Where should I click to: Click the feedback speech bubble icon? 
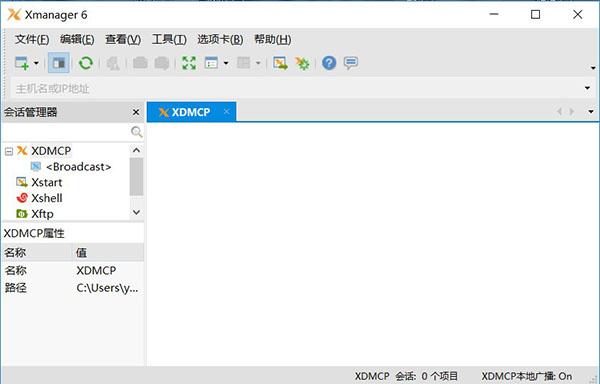351,63
